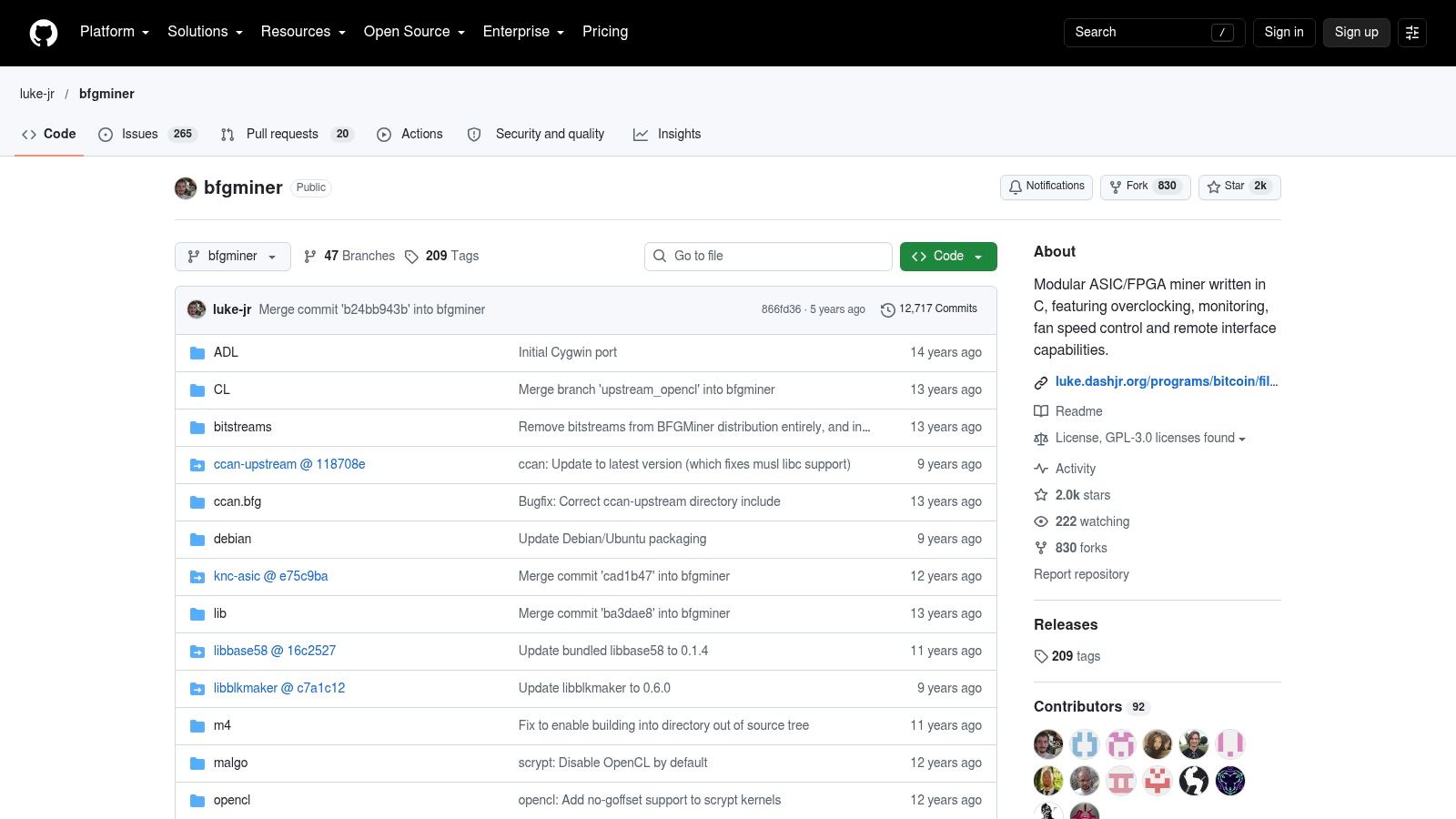Switch to the Pull requests tab
1456x819 pixels.
pos(288,134)
